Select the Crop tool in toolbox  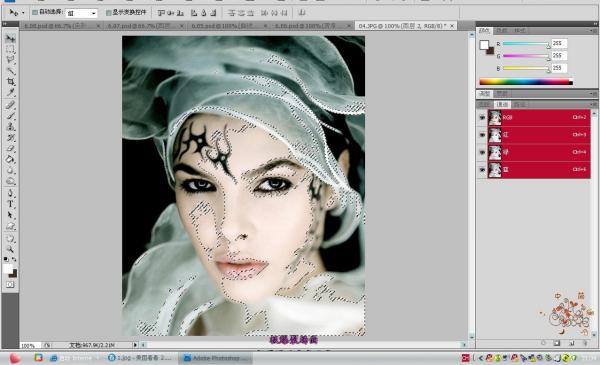10,81
